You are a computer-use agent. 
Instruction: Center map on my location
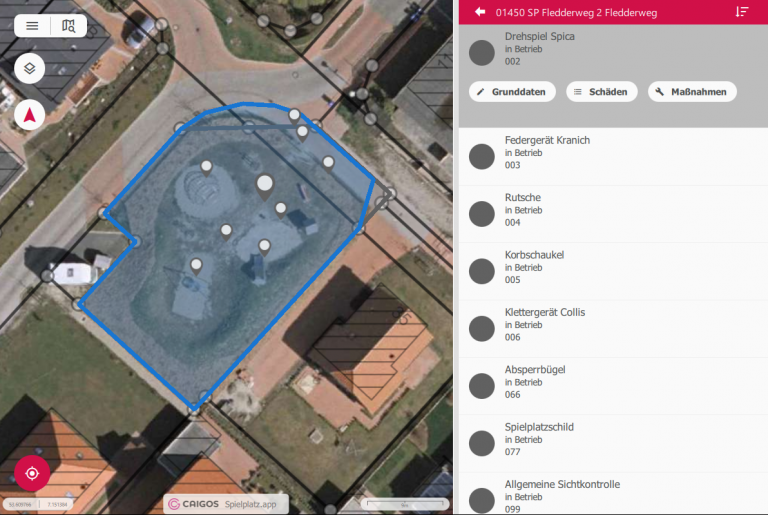32,473
